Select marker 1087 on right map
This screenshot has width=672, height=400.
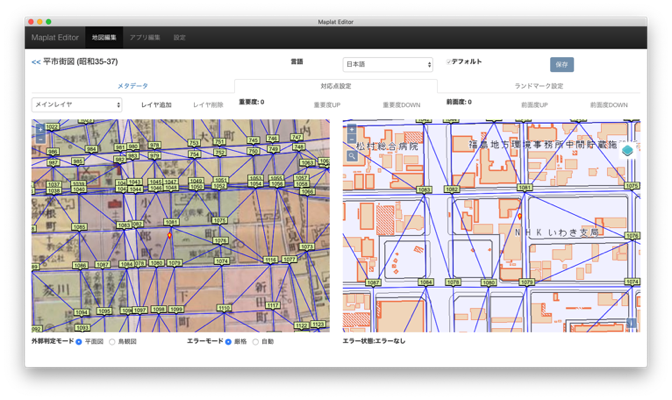[373, 283]
